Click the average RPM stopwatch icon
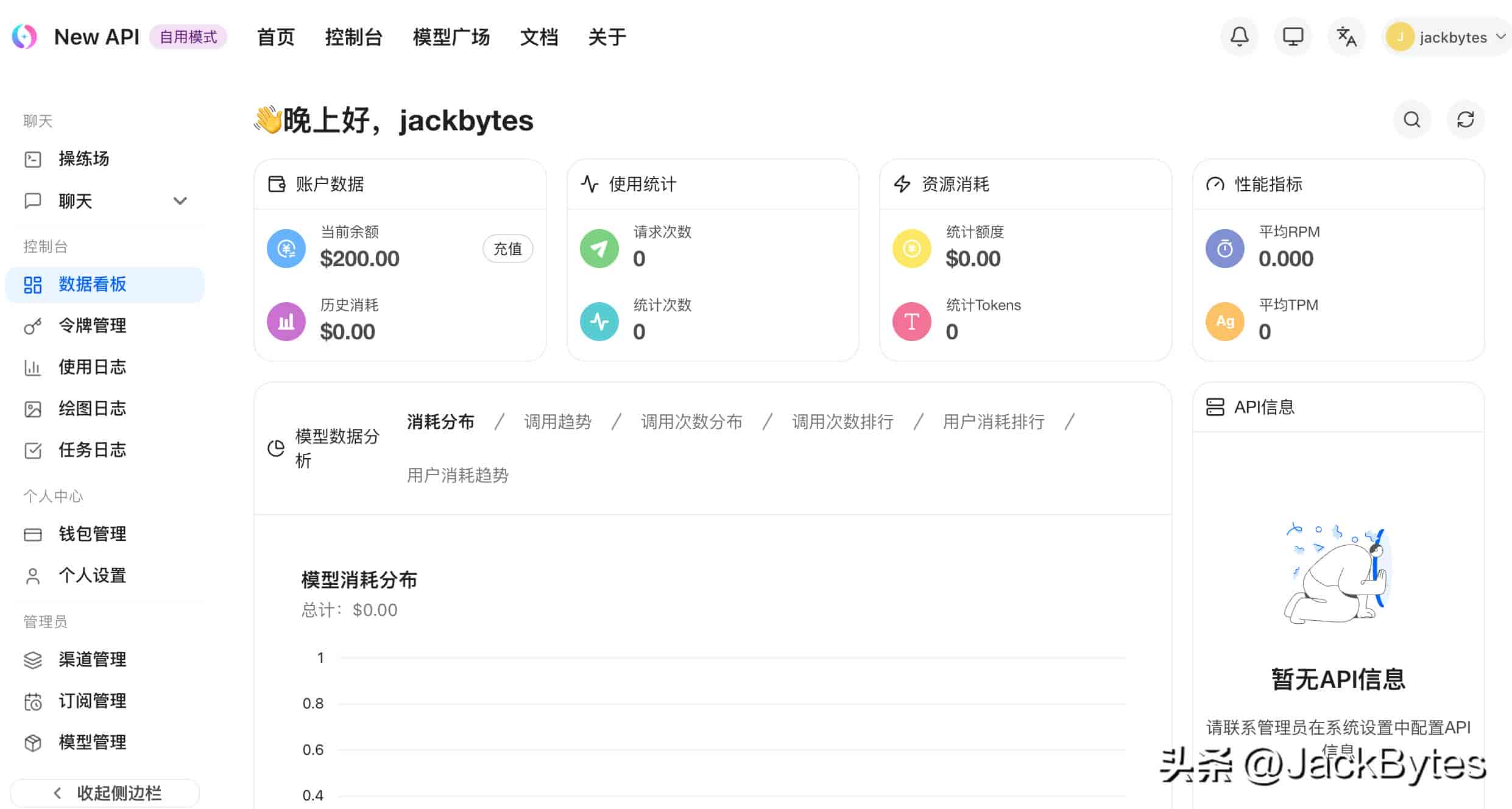1512x809 pixels. [1225, 249]
